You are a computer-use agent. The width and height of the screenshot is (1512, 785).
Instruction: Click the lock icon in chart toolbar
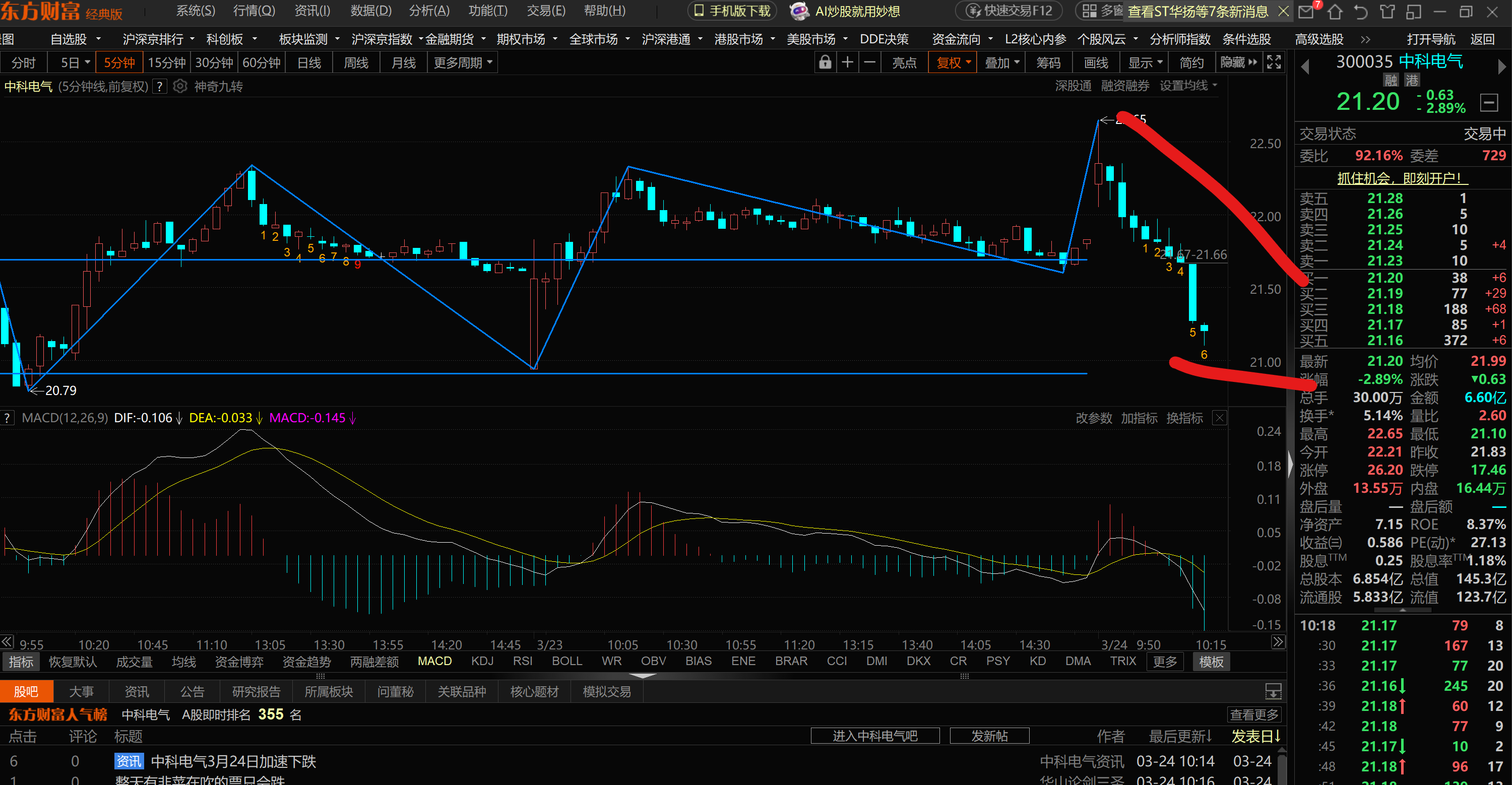click(x=825, y=62)
